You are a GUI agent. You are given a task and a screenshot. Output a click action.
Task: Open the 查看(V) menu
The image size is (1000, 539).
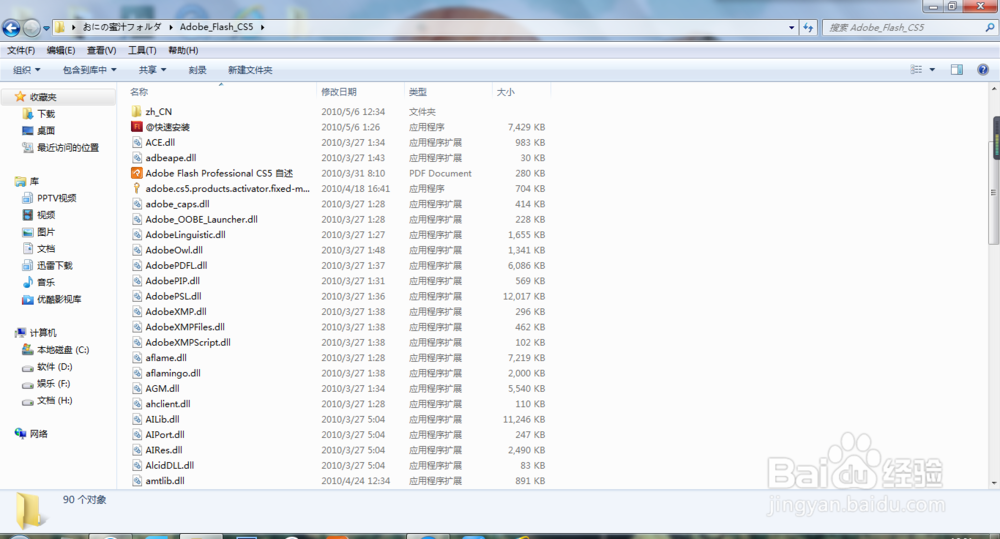101,50
